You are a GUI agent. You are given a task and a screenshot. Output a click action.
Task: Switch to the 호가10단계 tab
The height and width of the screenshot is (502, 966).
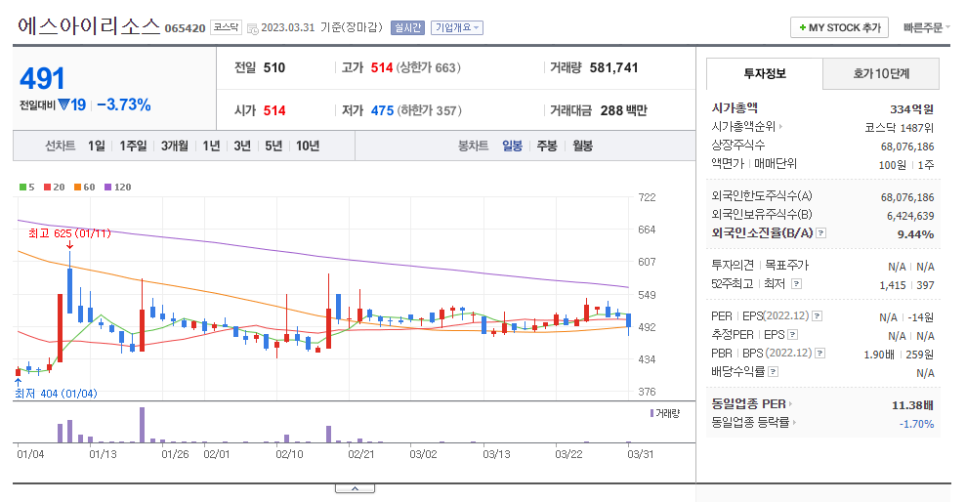click(x=881, y=74)
